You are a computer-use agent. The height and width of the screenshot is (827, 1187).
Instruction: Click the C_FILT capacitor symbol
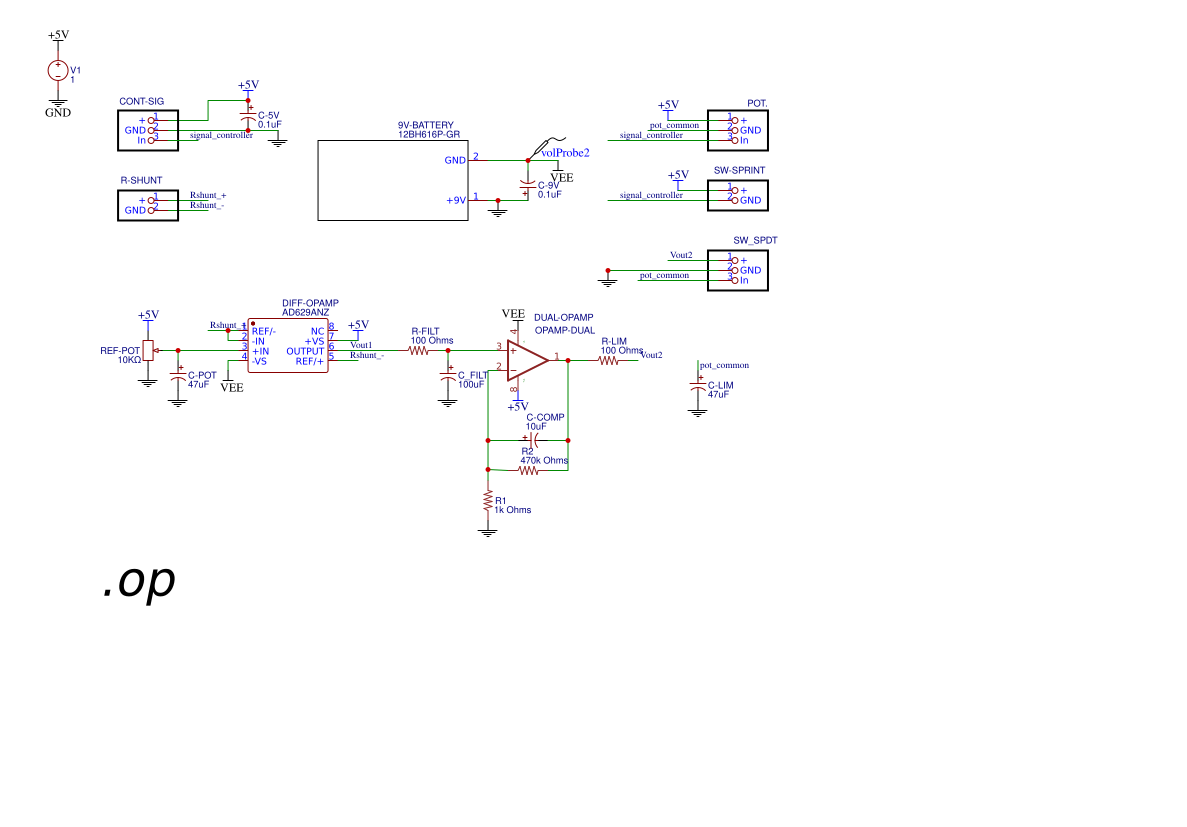point(448,374)
